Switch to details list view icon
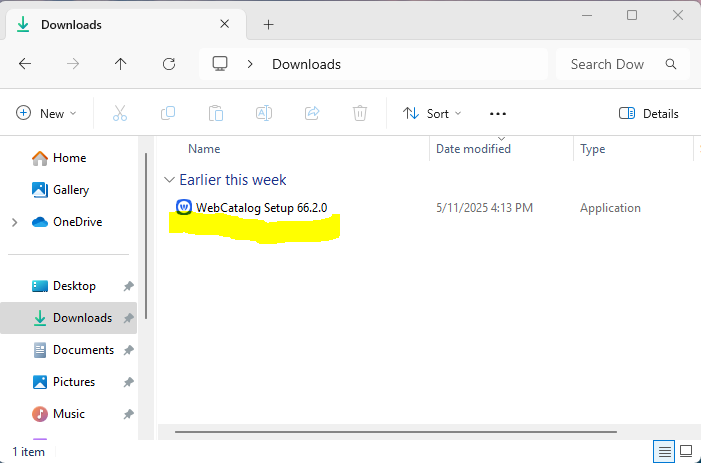 [664, 451]
